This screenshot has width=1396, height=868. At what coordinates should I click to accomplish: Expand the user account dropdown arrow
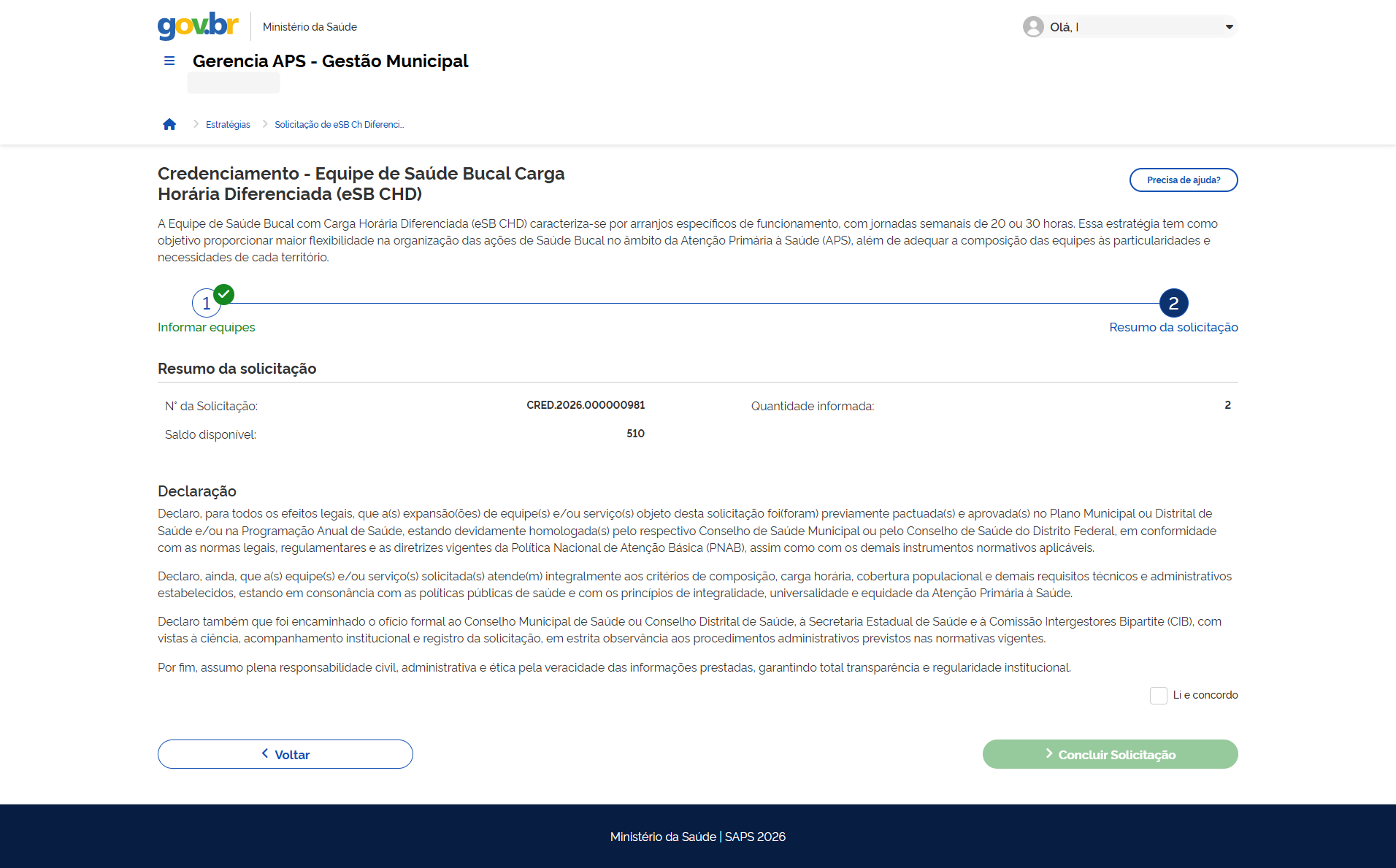point(1229,27)
